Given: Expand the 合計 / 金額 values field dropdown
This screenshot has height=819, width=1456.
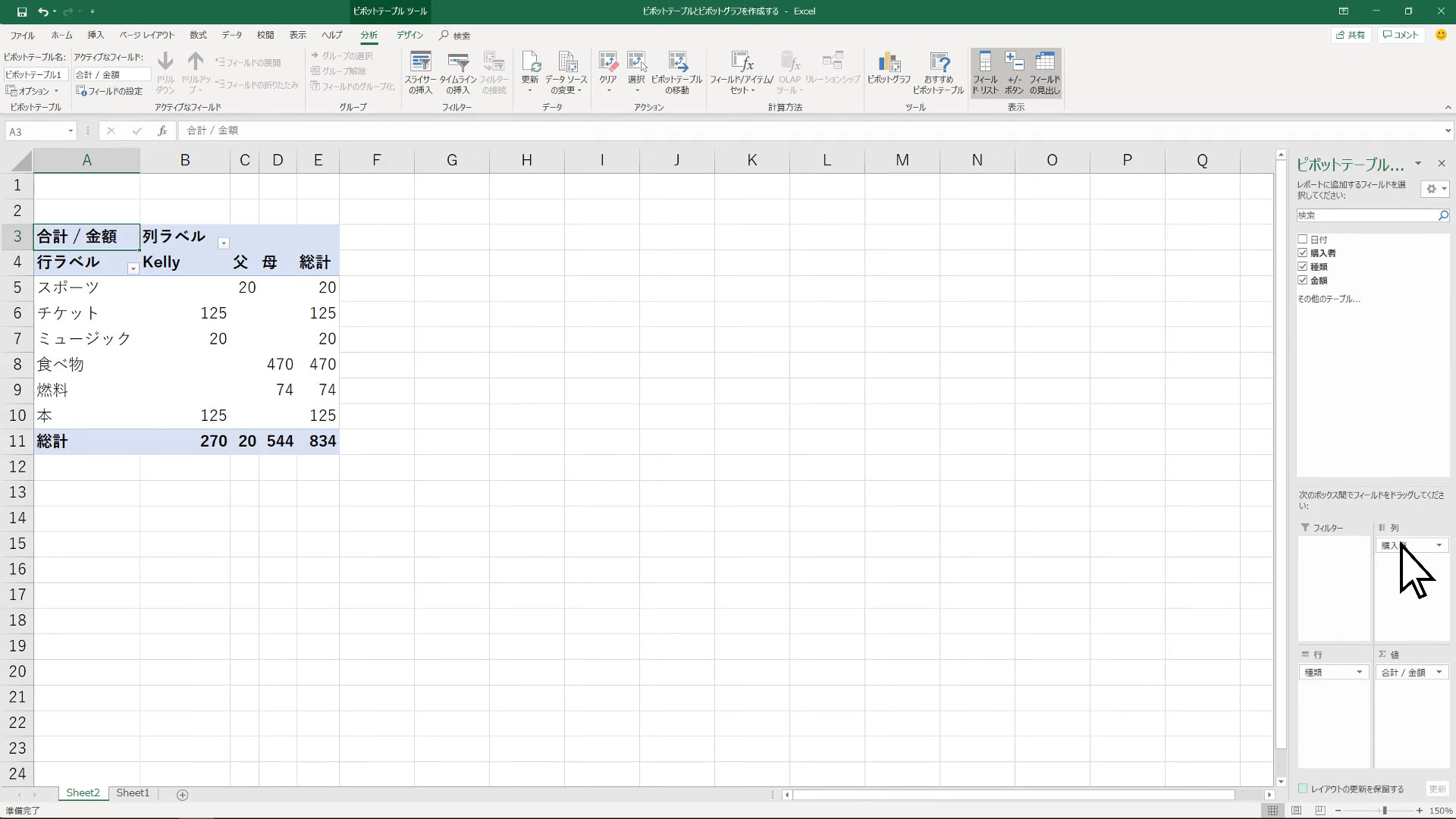Looking at the screenshot, I should 1439,673.
